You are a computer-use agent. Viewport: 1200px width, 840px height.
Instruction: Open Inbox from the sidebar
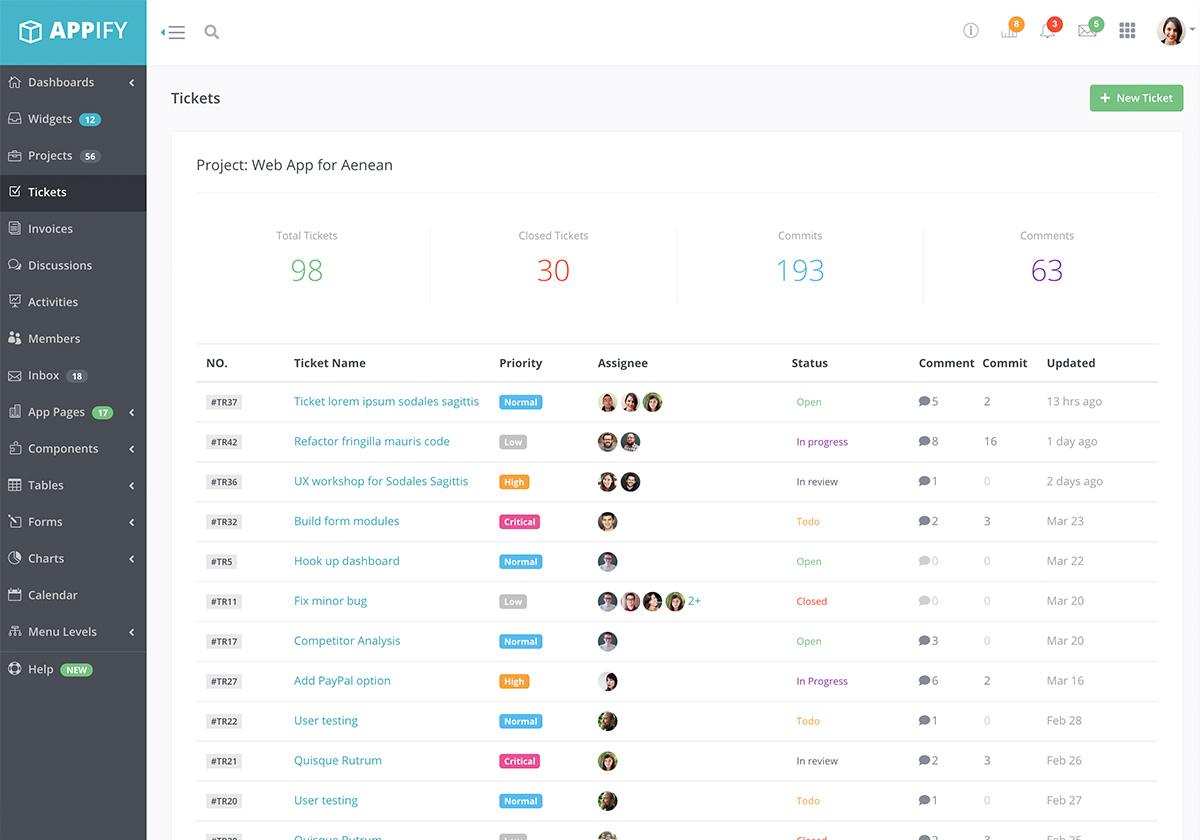[x=44, y=376]
